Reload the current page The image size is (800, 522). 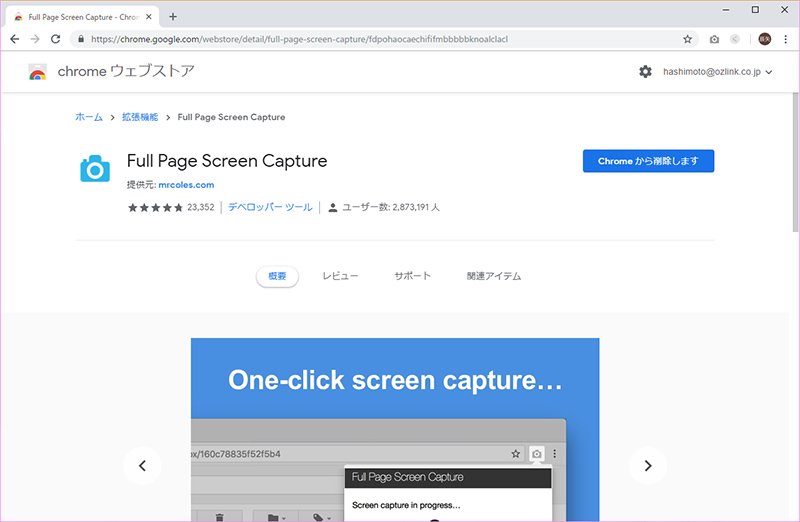coord(55,39)
